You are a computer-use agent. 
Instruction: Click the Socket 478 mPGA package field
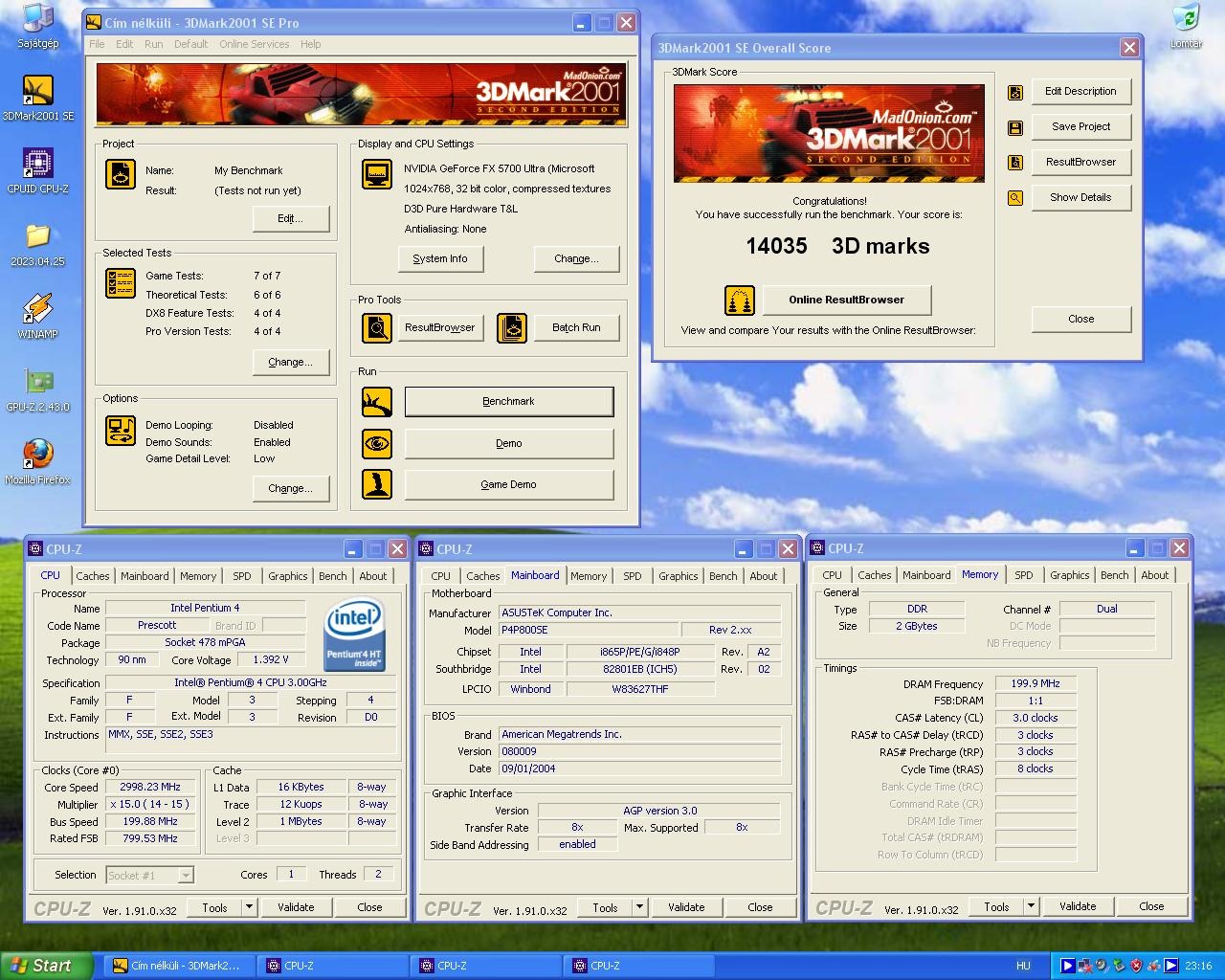pos(205,642)
